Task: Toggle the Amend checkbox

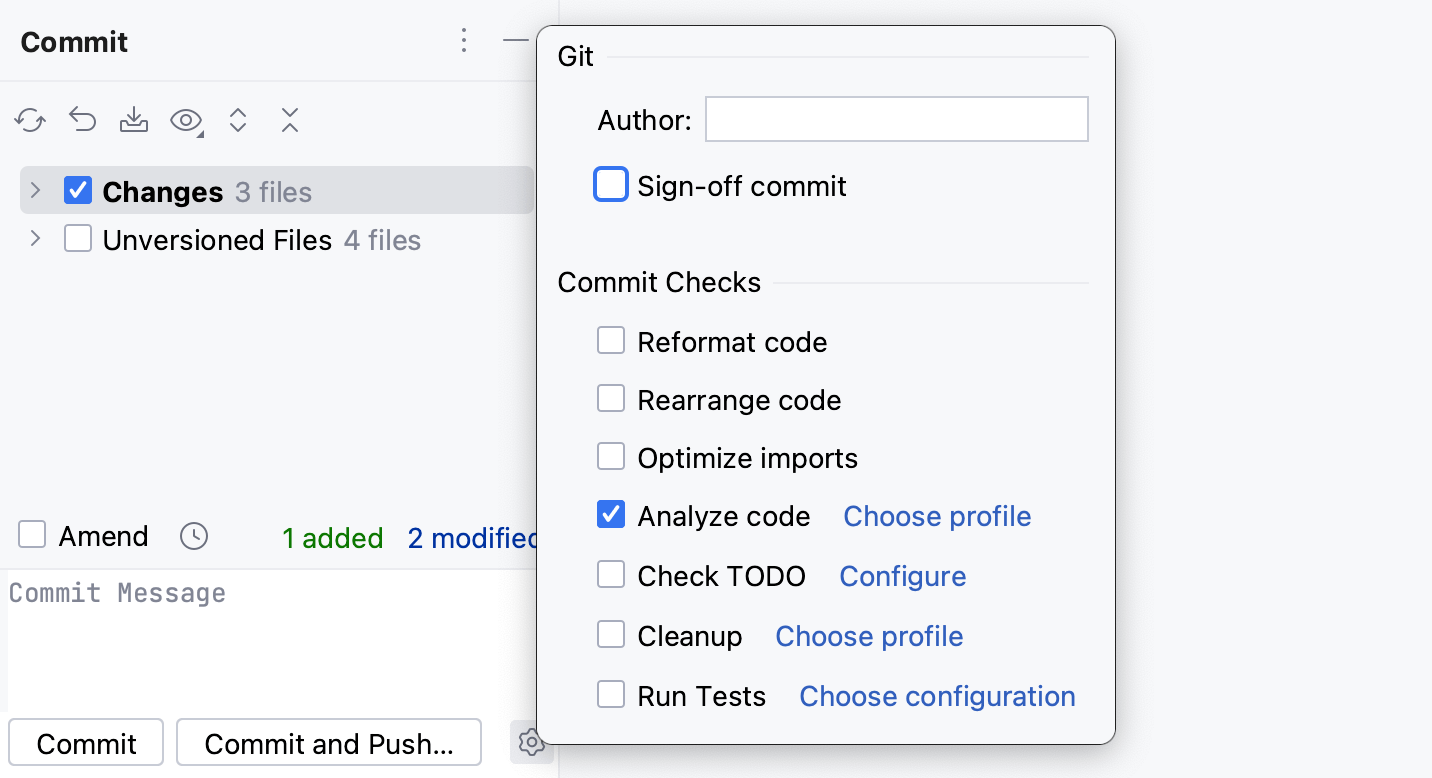Action: (x=32, y=535)
